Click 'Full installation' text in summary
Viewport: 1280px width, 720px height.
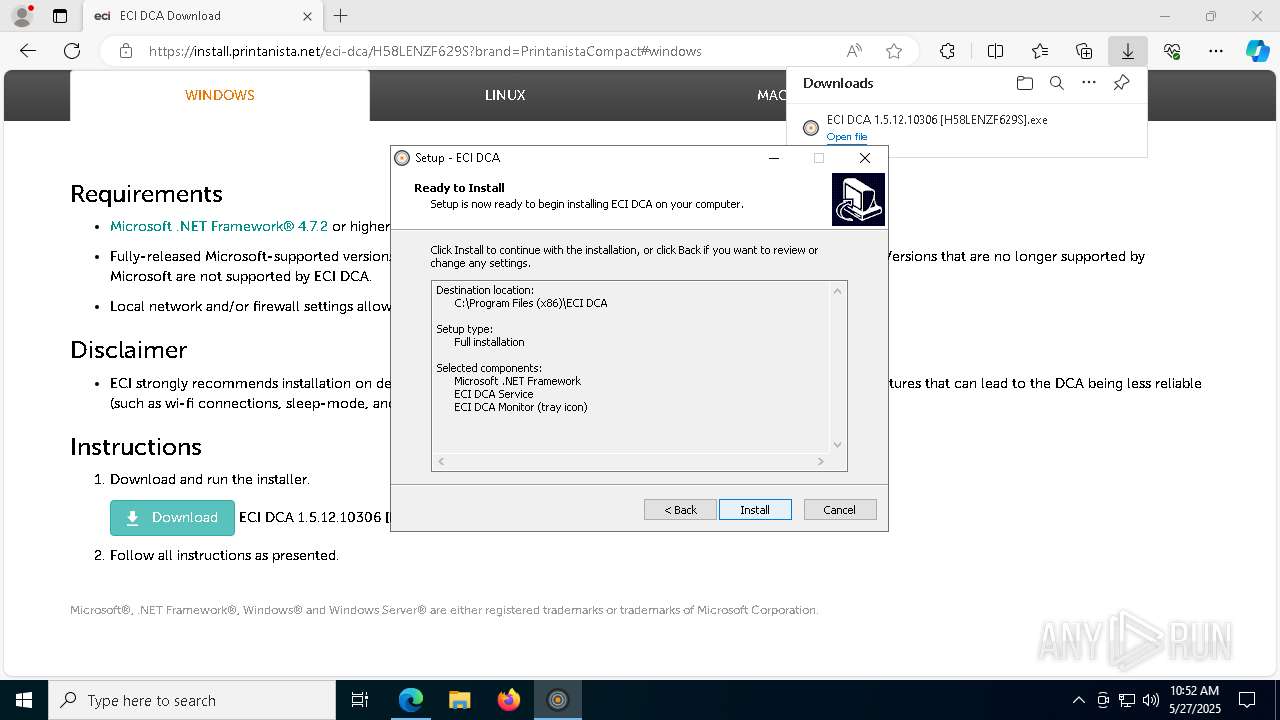[489, 342]
